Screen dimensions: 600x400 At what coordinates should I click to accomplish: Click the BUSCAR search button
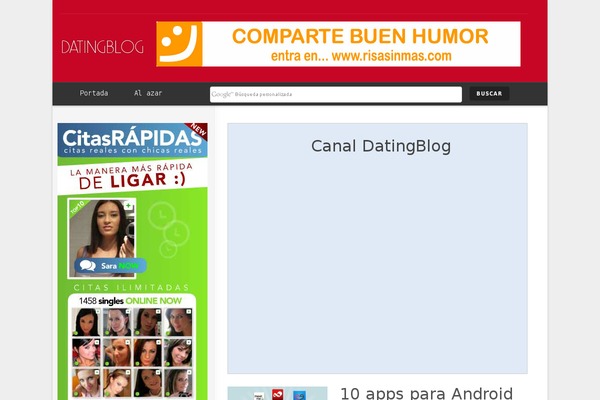pyautogui.click(x=489, y=93)
